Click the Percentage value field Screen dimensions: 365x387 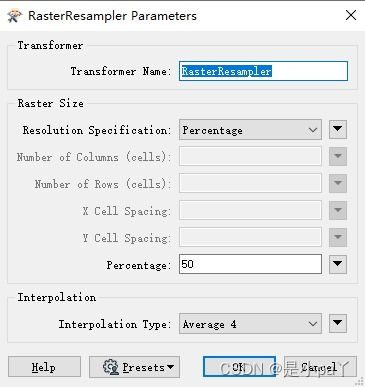tap(250, 264)
